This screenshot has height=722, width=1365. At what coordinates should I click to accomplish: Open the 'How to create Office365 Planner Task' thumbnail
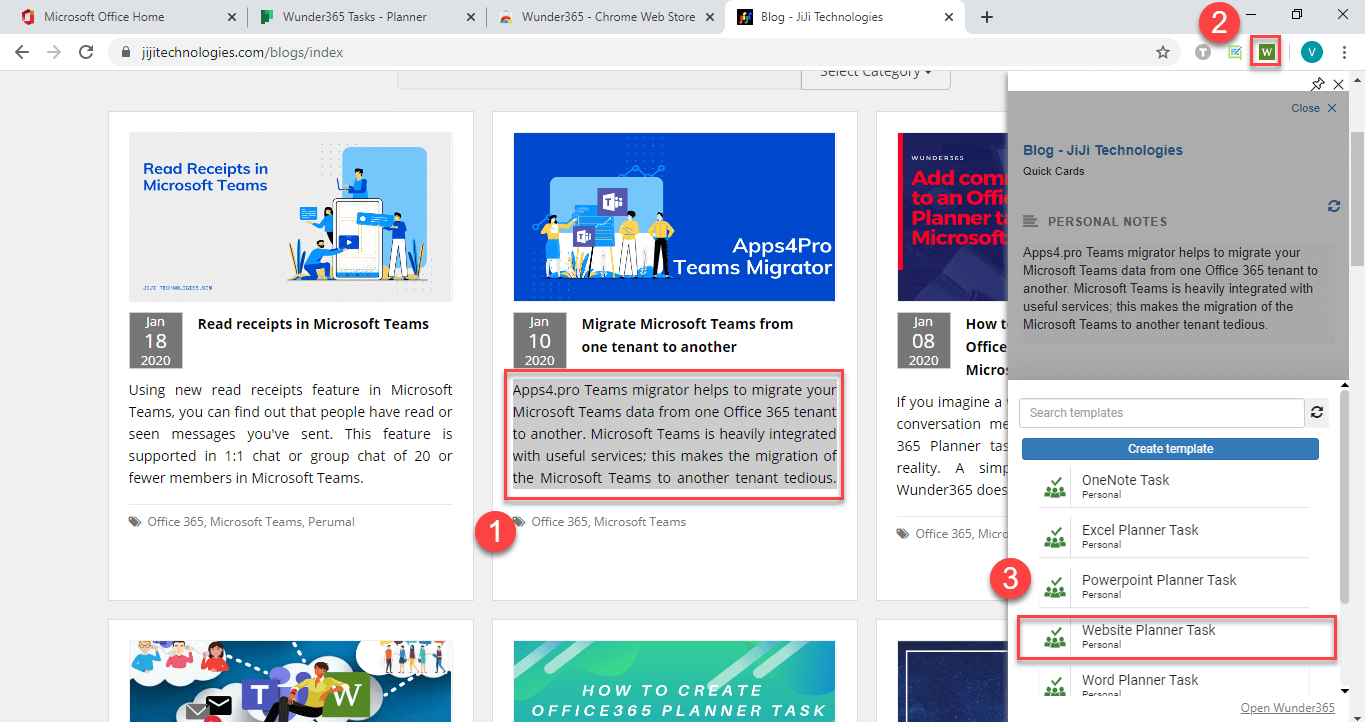(674, 681)
